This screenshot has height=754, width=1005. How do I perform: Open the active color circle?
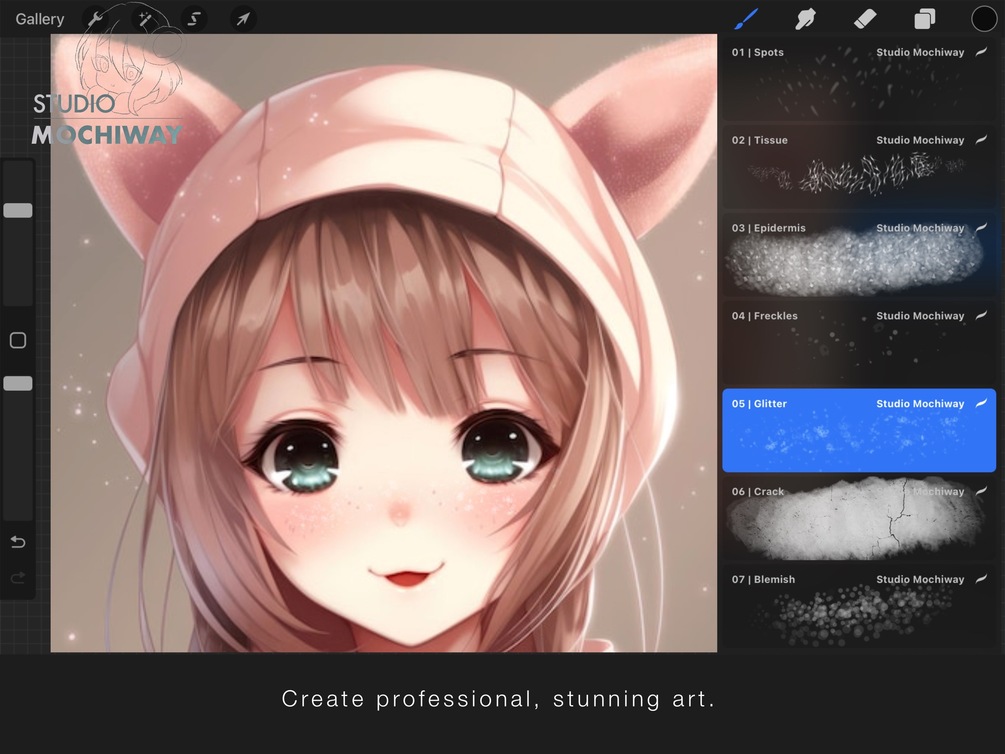point(984,19)
